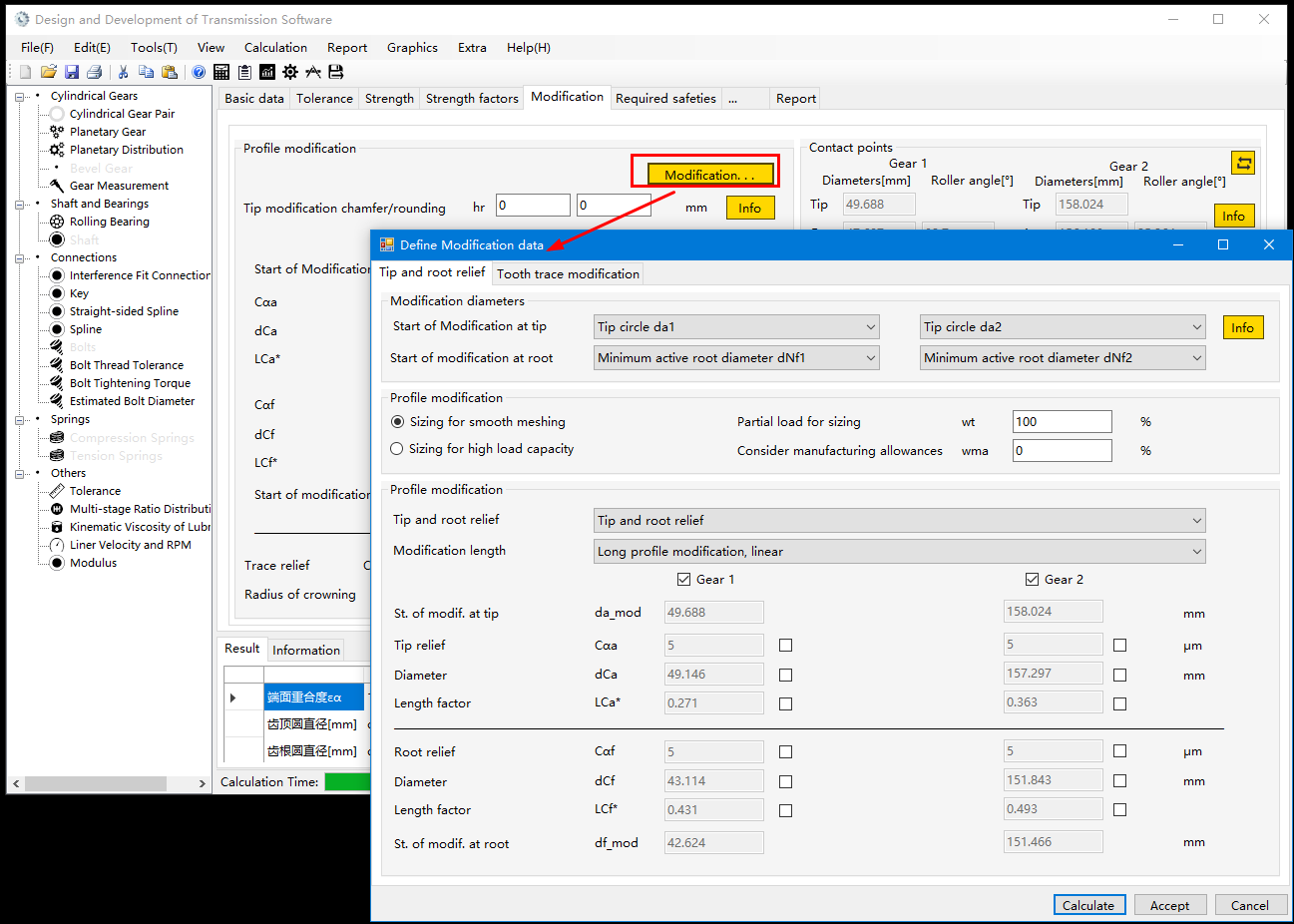
Task: Collapse the Others tree node
Action: tap(19, 474)
